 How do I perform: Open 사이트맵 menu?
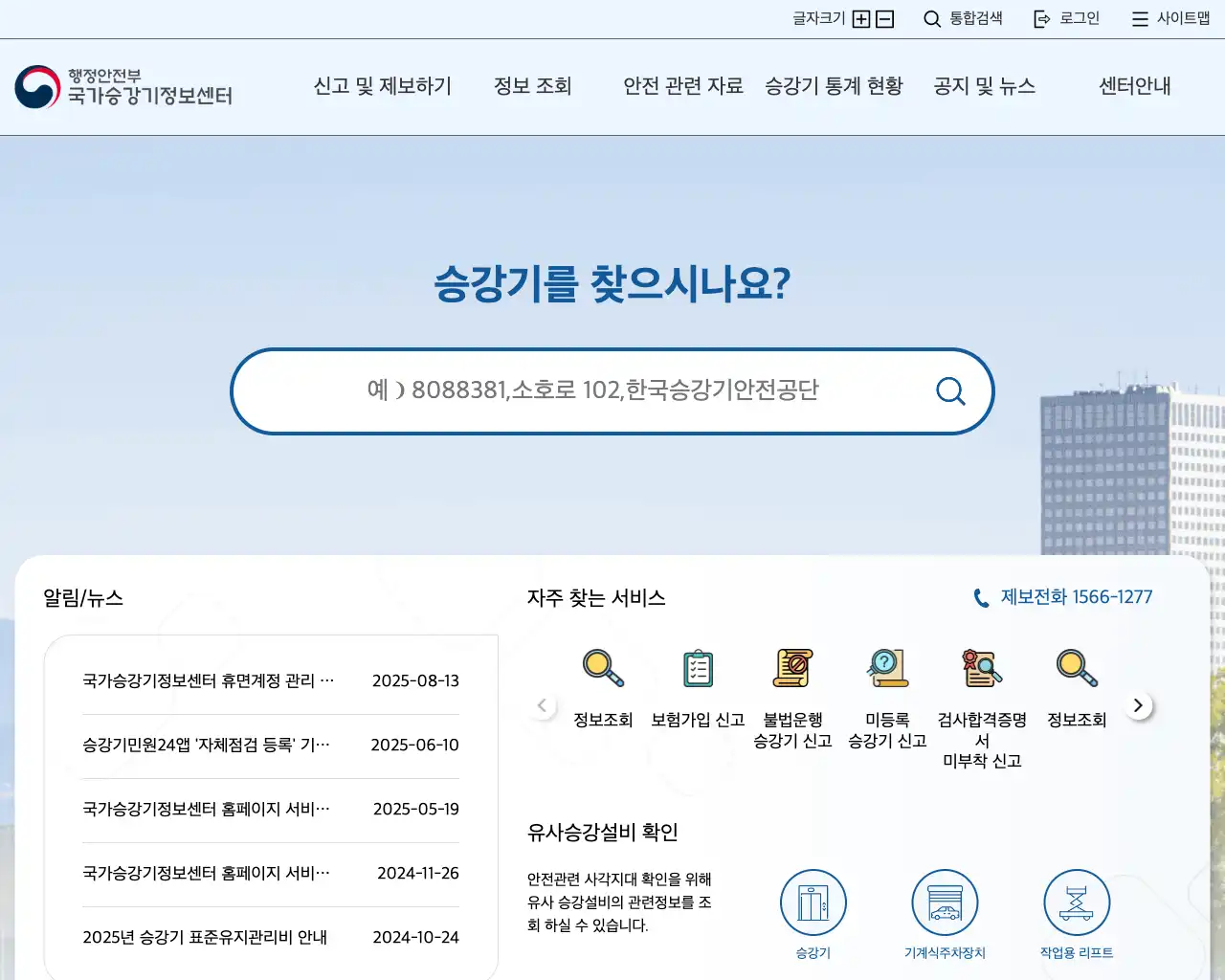coord(1170,18)
